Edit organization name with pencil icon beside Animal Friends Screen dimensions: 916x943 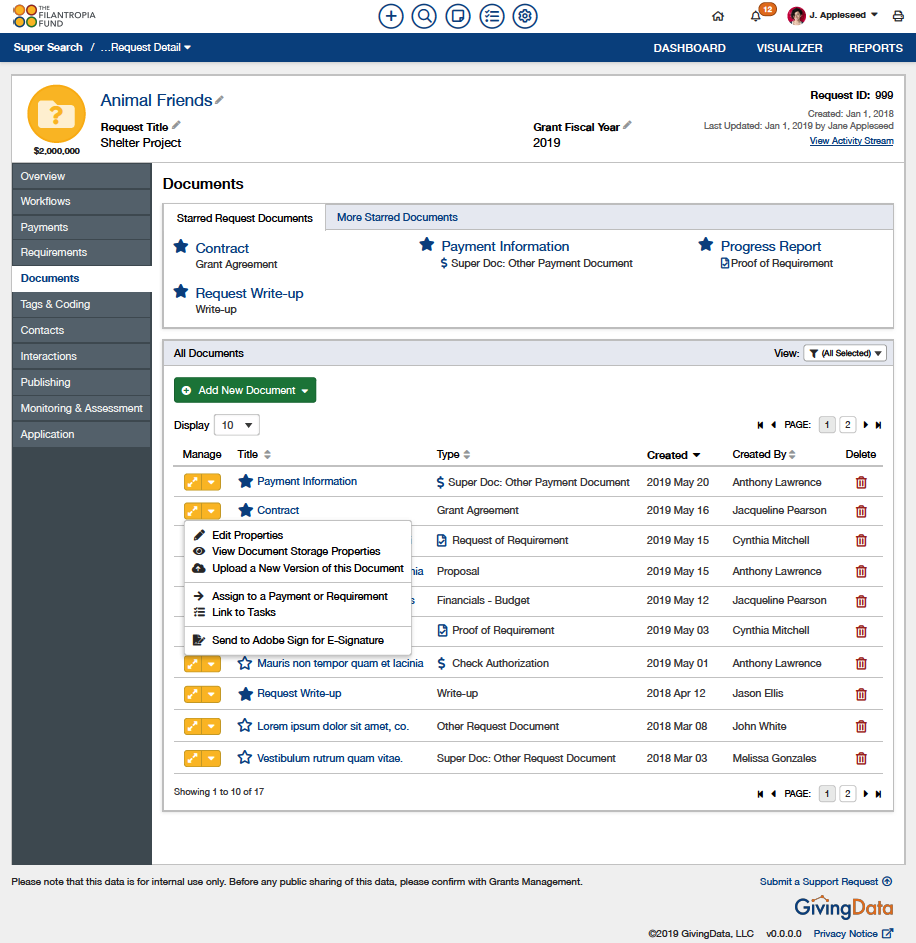pos(220,100)
